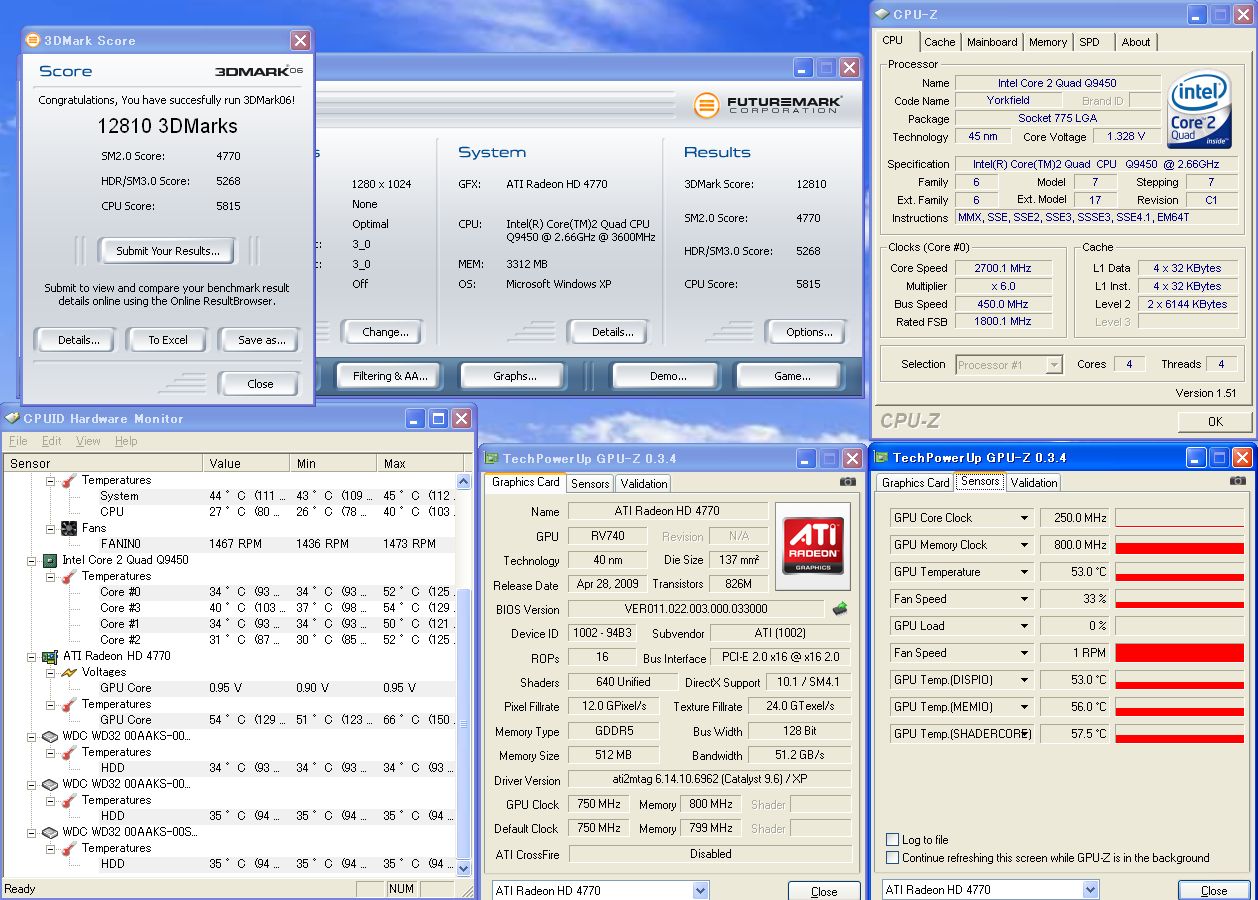
Task: Click the Demo... button in 3DMark06
Action: point(667,376)
